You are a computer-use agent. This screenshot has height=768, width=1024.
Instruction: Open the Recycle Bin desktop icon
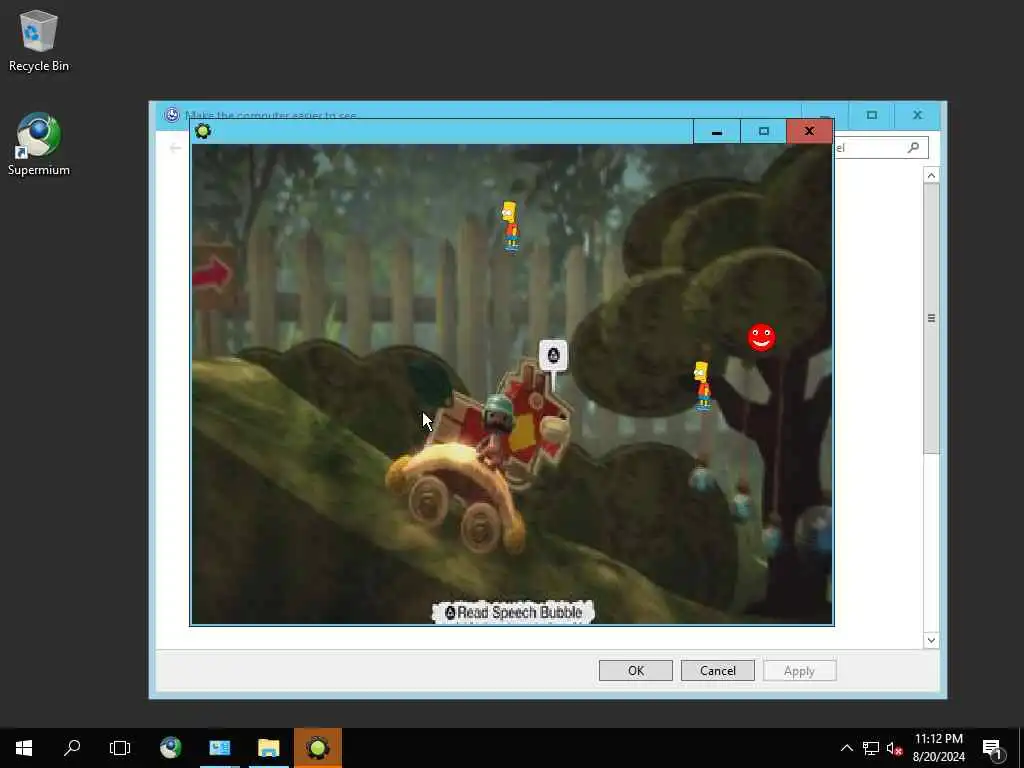click(x=39, y=40)
